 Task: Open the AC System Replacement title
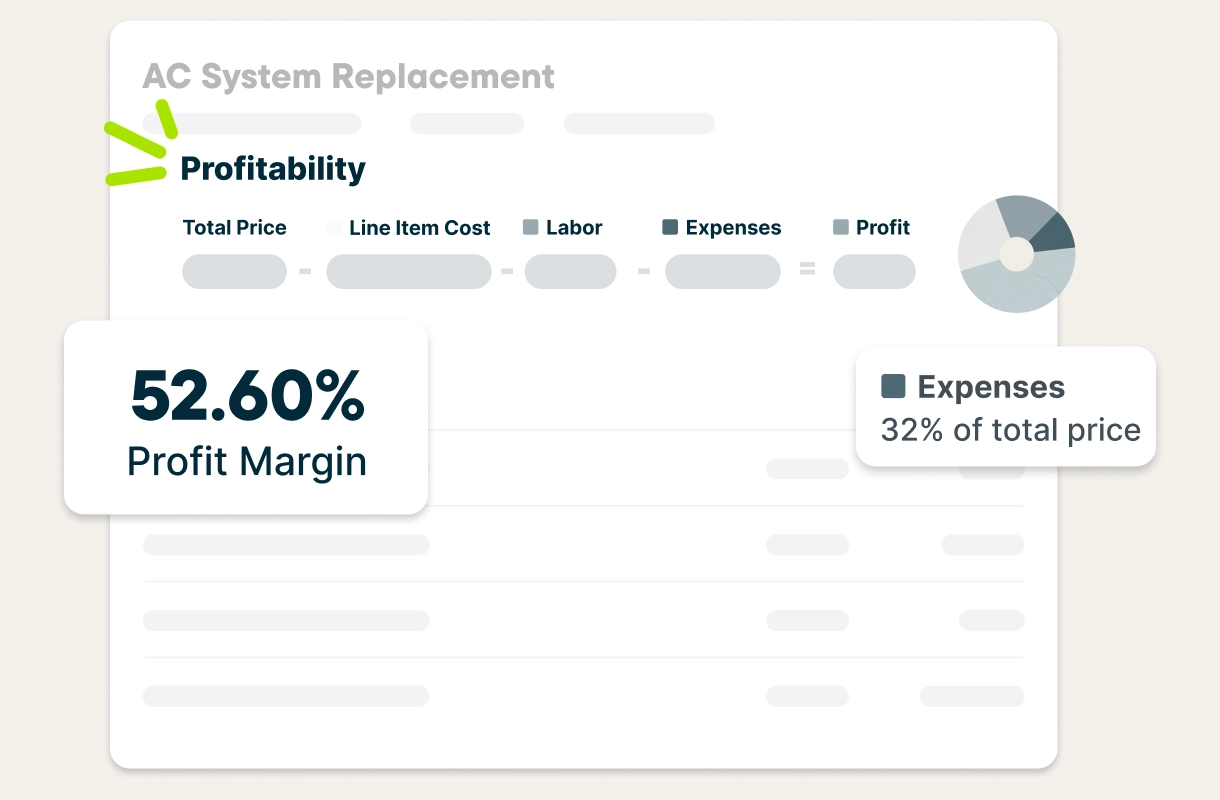348,76
